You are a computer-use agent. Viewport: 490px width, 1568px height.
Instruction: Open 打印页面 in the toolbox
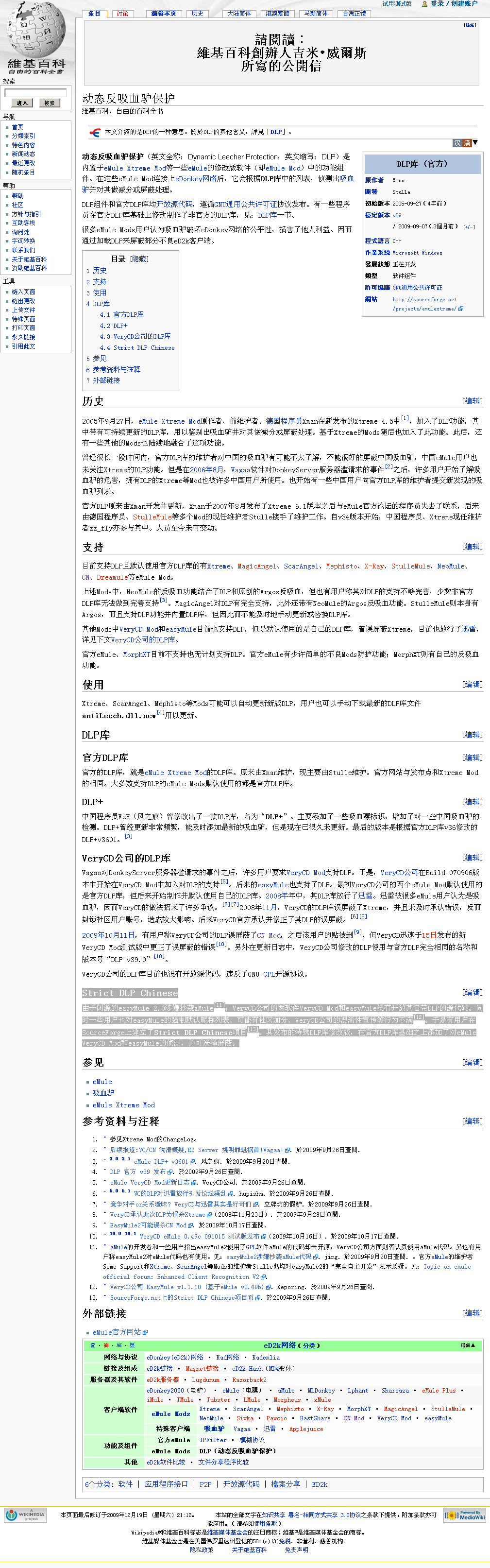(24, 327)
